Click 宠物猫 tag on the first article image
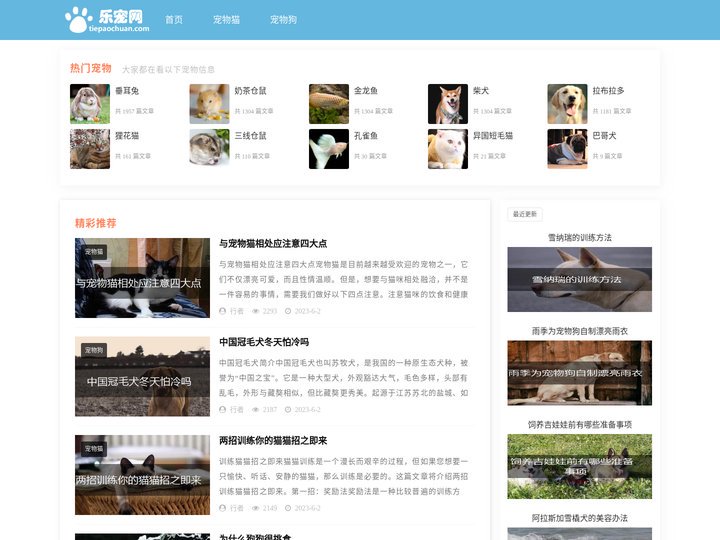 (94, 252)
